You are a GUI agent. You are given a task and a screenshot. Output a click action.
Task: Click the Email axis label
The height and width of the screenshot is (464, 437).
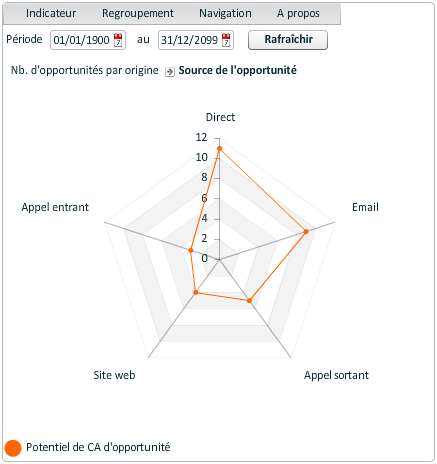point(365,207)
